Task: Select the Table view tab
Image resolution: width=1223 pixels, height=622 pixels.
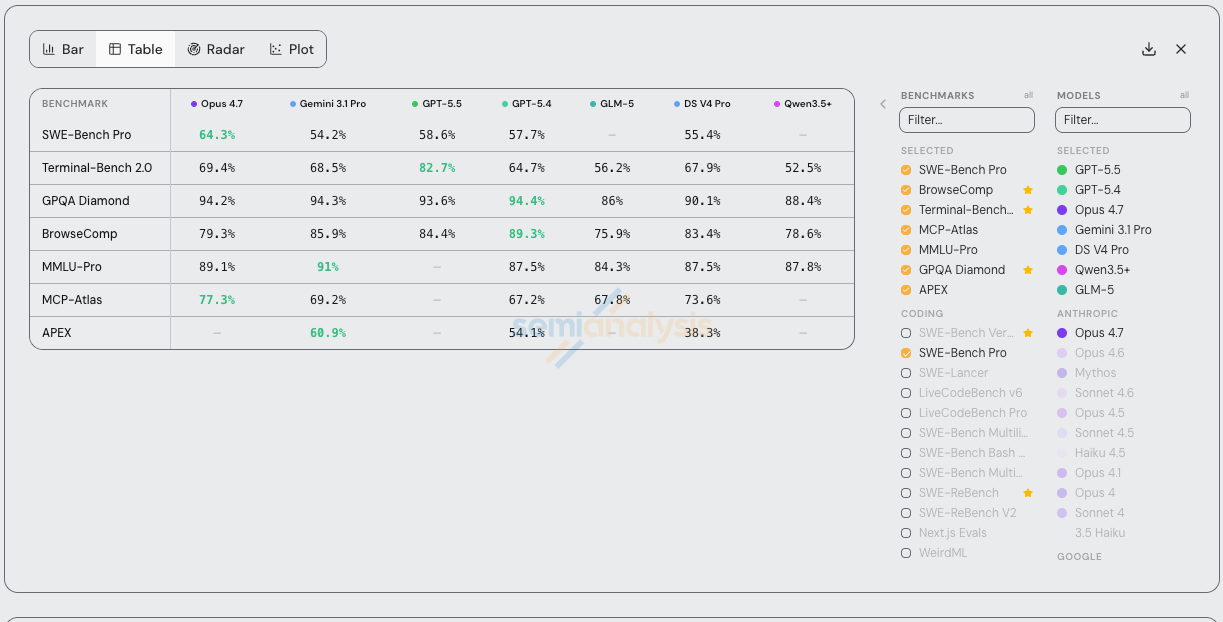Action: pos(135,49)
